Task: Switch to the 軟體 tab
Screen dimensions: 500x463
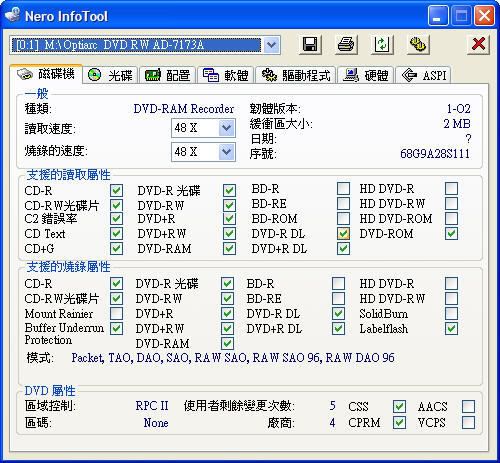Action: pos(226,75)
